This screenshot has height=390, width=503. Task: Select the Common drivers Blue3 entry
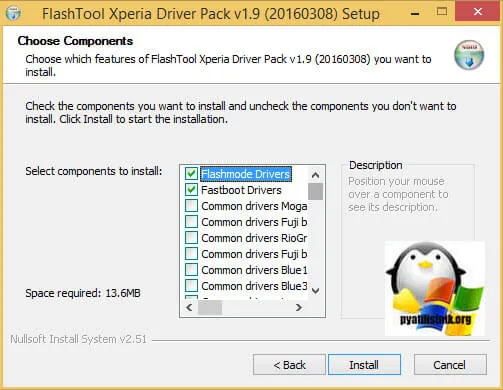tap(254, 286)
